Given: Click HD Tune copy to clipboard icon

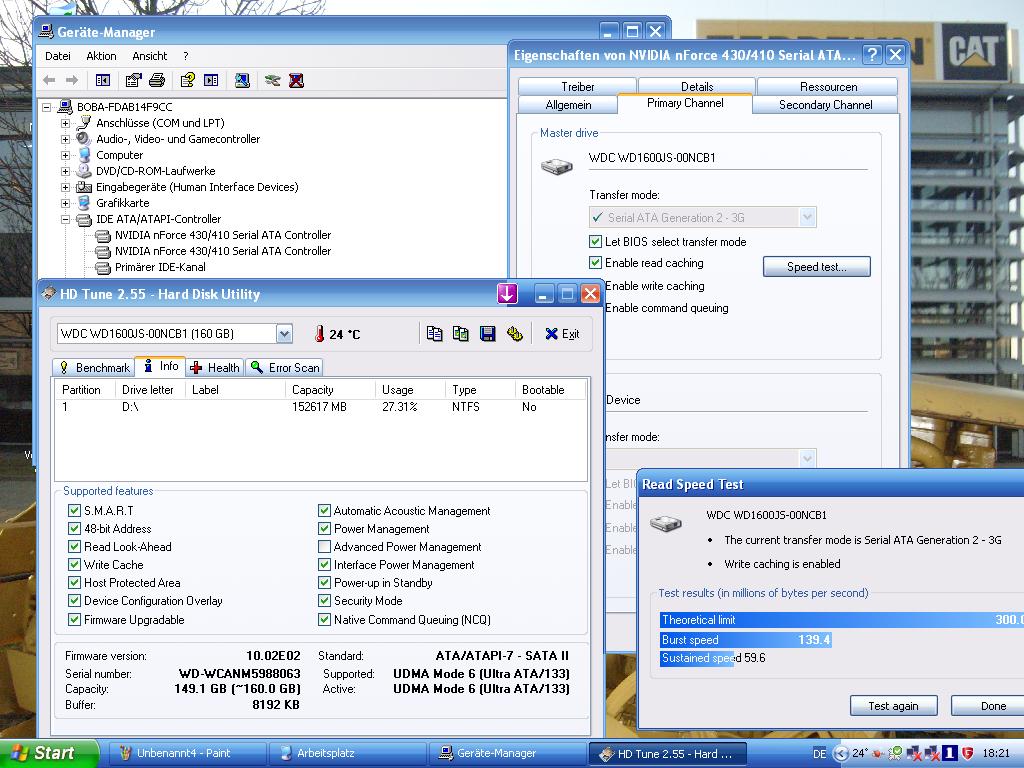Looking at the screenshot, I should 434,334.
